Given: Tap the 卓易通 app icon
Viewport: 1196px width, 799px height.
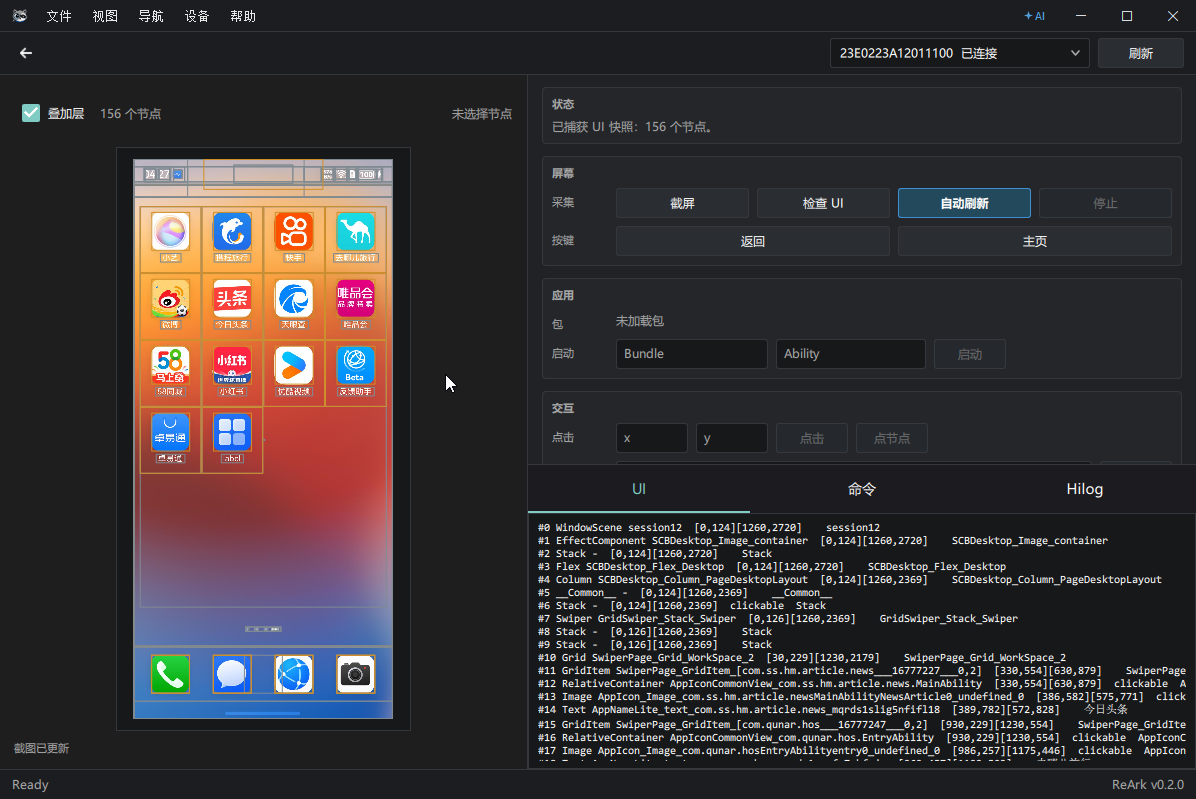Looking at the screenshot, I should click(170, 432).
